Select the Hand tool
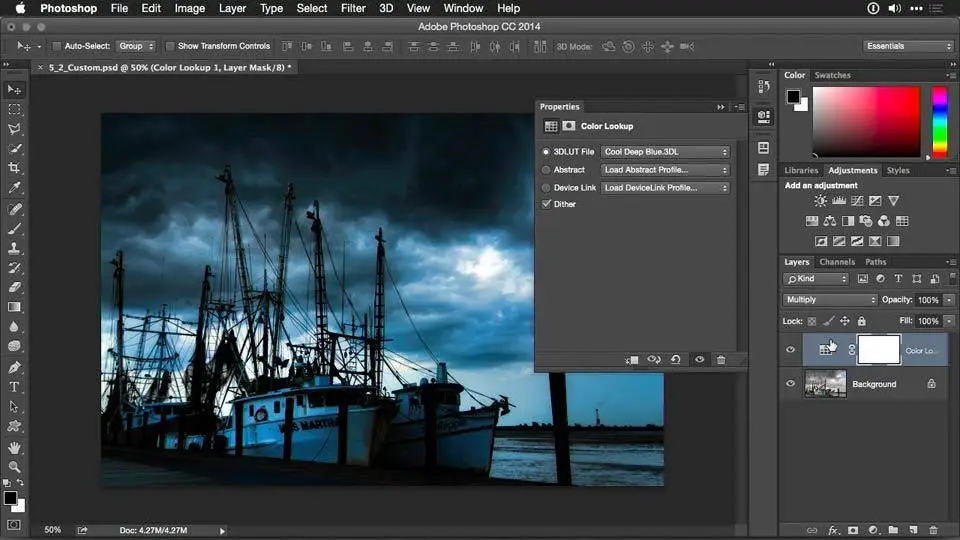The width and height of the screenshot is (960, 540). coord(14,446)
